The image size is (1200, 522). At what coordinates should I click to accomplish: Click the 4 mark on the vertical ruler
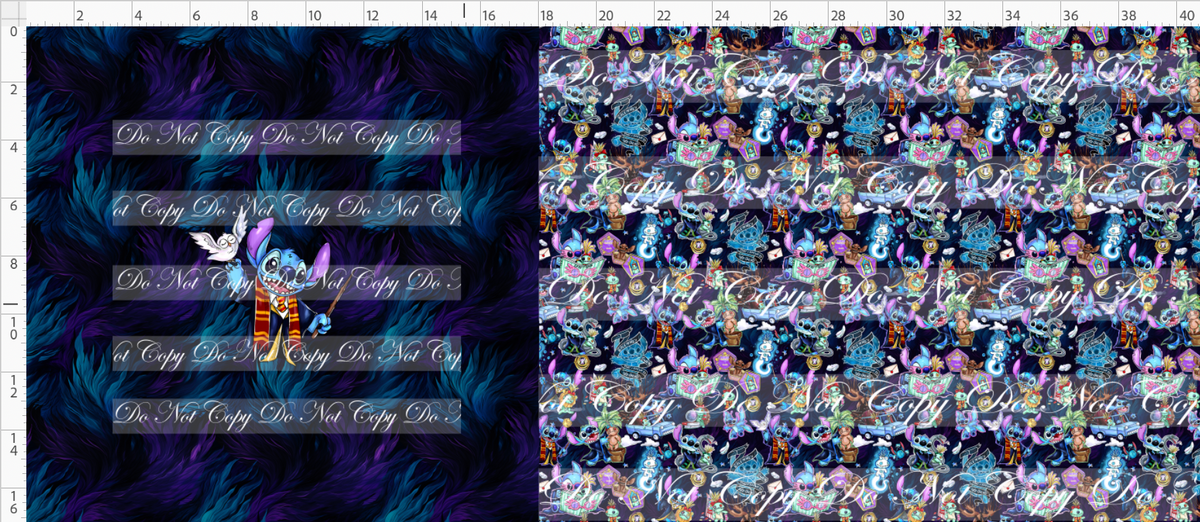(x=12, y=147)
